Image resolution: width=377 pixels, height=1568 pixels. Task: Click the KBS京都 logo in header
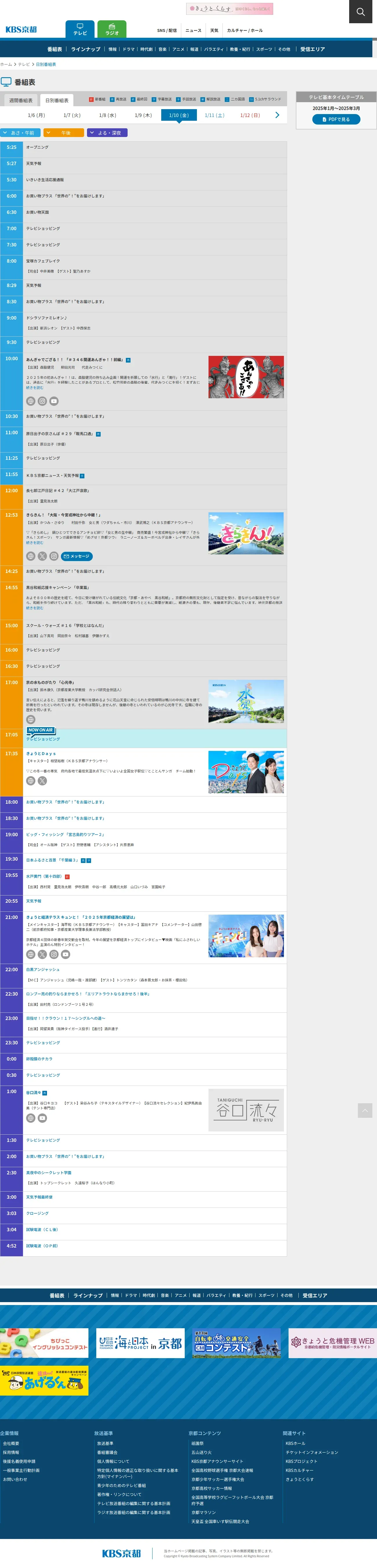pyautogui.click(x=21, y=29)
